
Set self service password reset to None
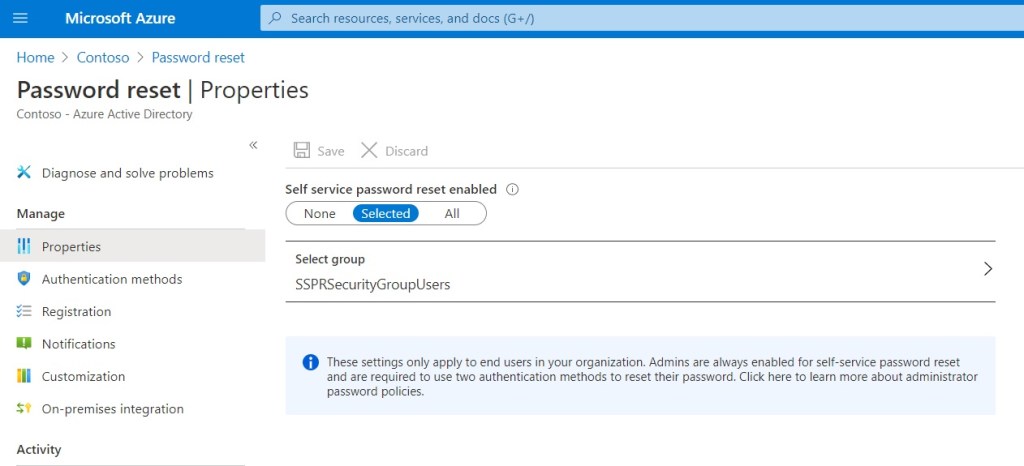tap(320, 214)
